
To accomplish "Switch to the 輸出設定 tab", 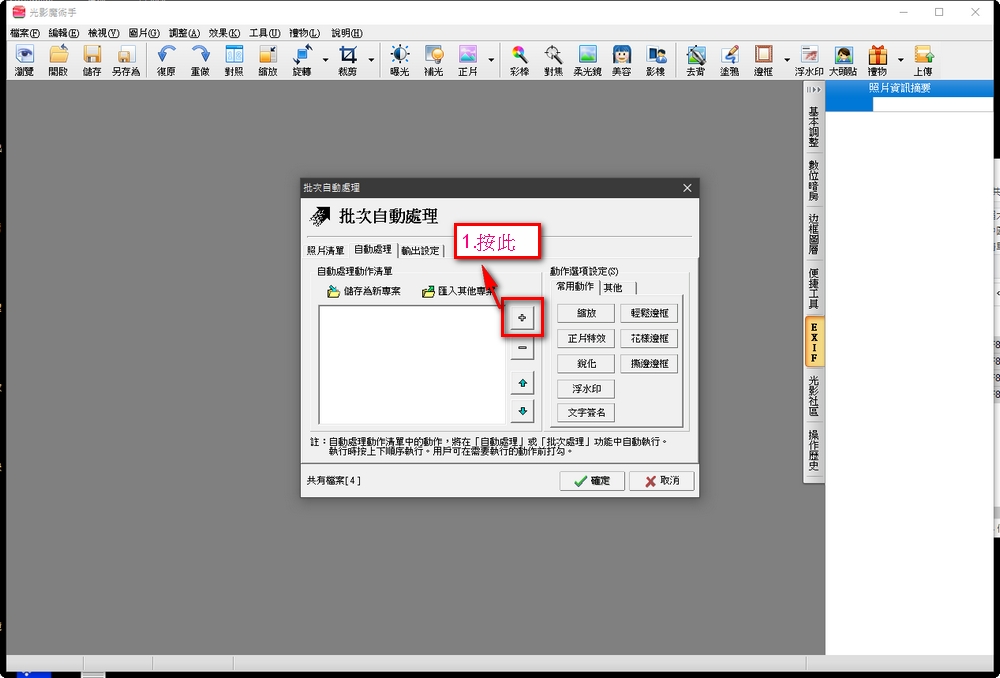I will click(x=420, y=251).
